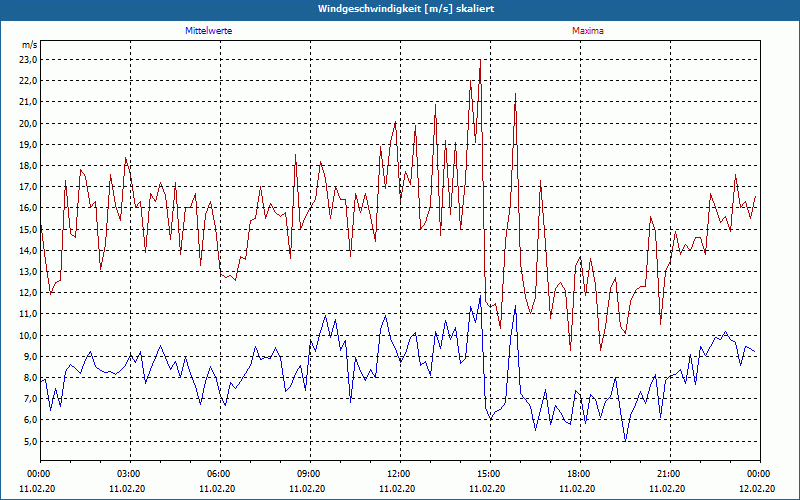Click the 6,0 y-axis value

(31, 420)
